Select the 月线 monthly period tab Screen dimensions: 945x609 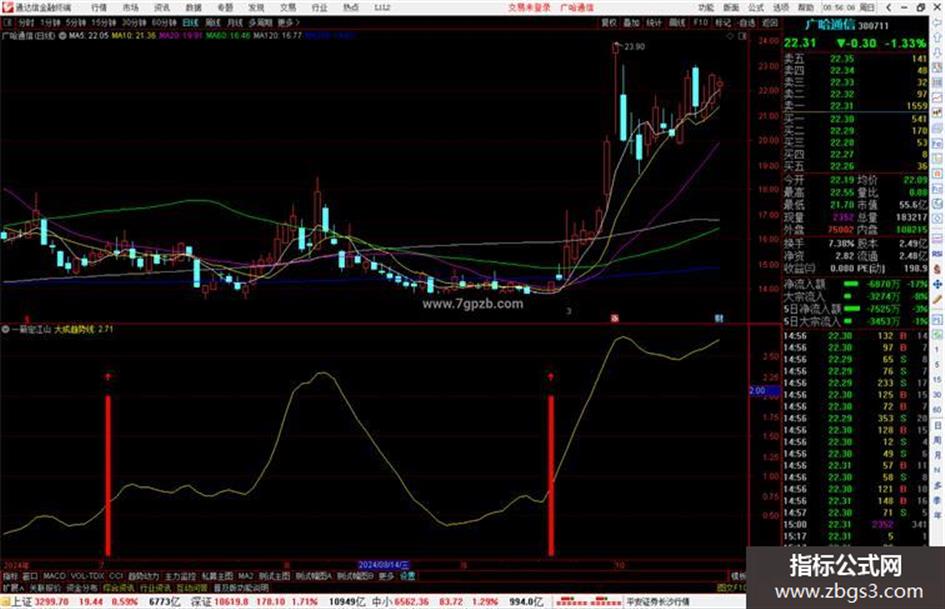[x=234, y=22]
